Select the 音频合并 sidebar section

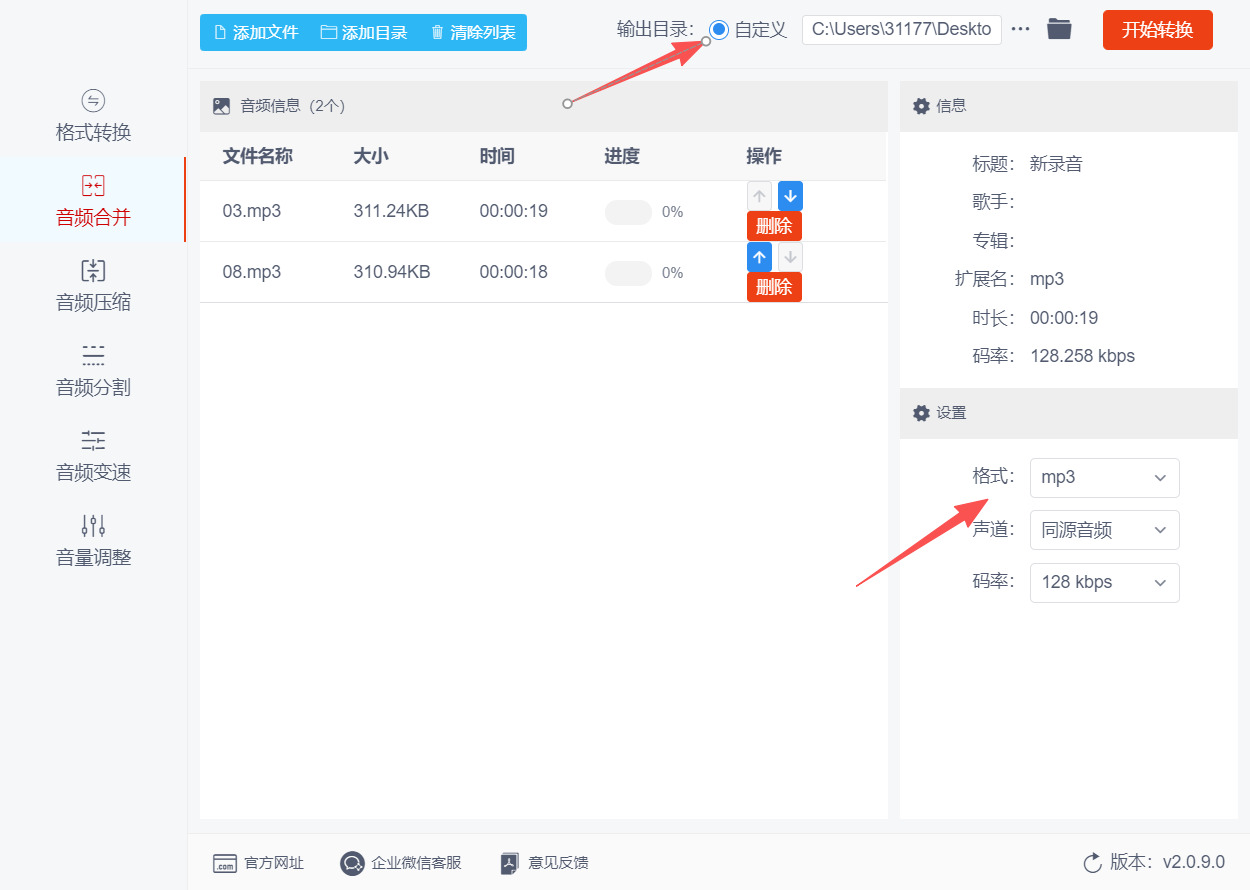click(93, 200)
